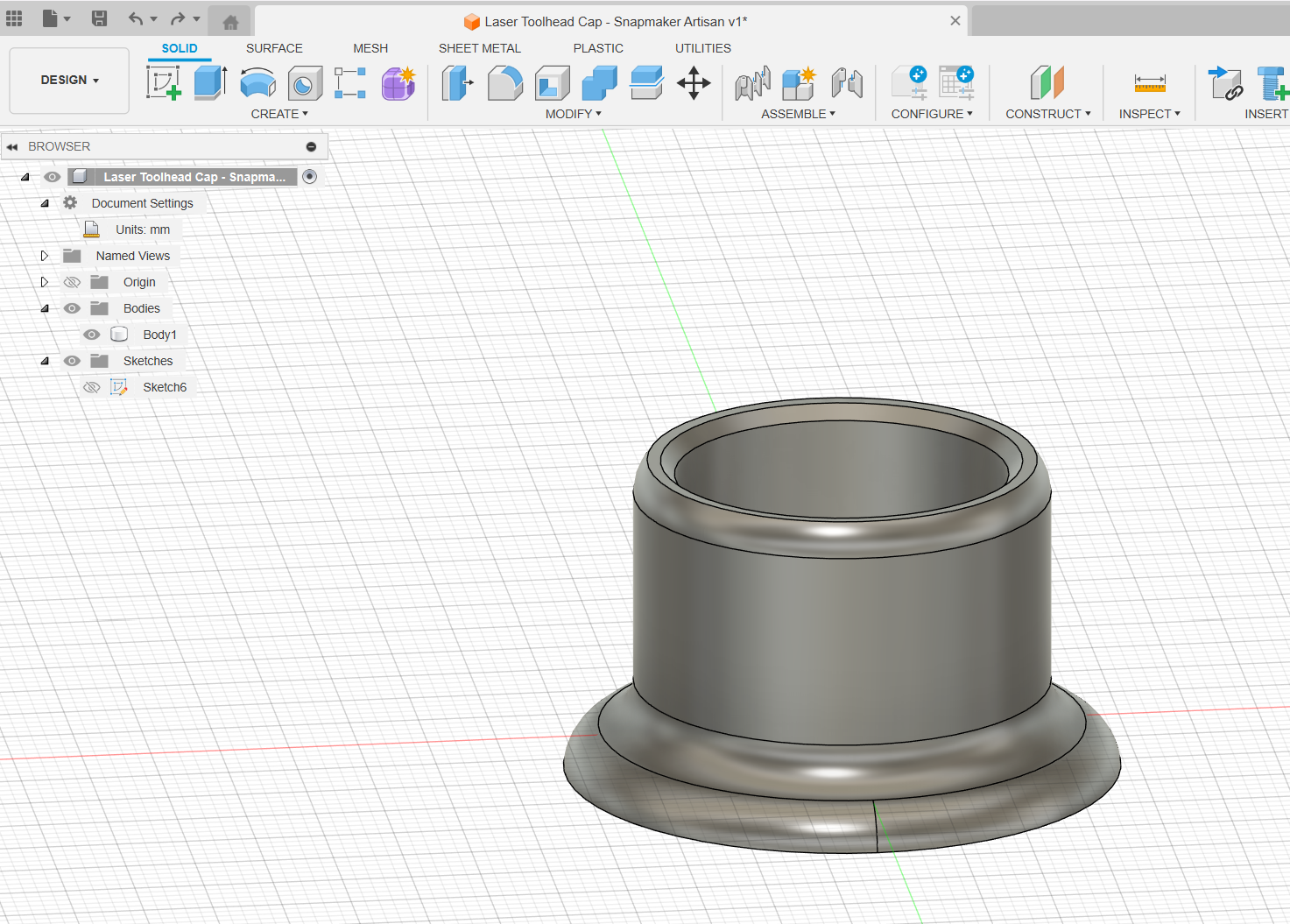
Task: Click the Insert Derive icon
Action: pos(1226,83)
